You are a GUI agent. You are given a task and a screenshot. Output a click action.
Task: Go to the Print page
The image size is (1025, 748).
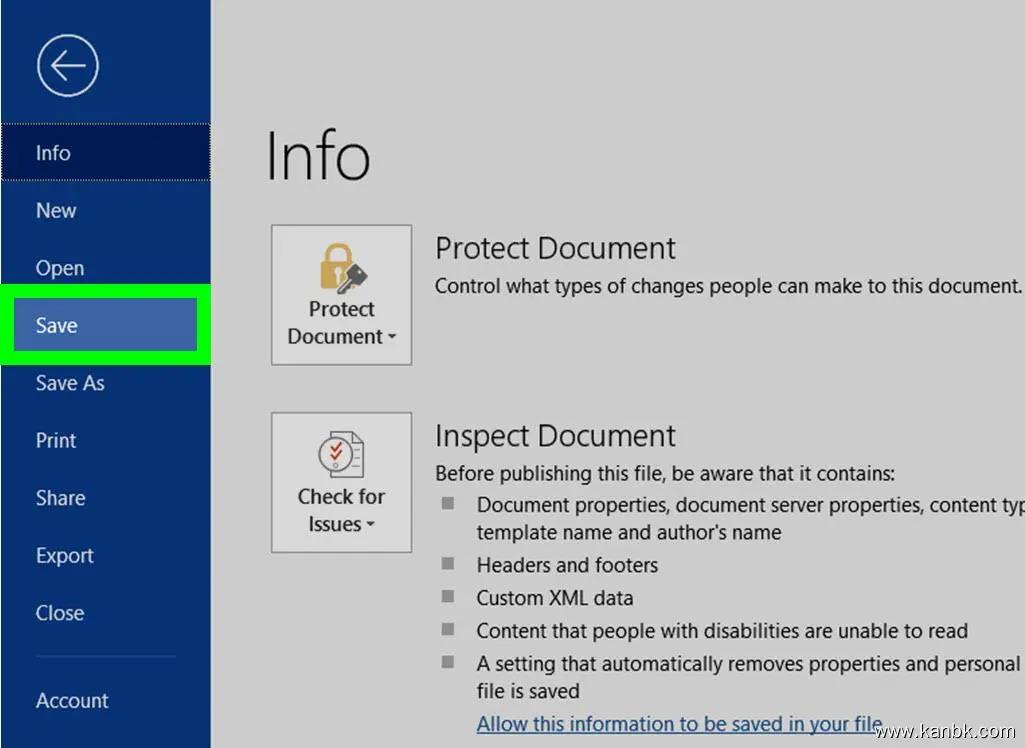tap(56, 440)
